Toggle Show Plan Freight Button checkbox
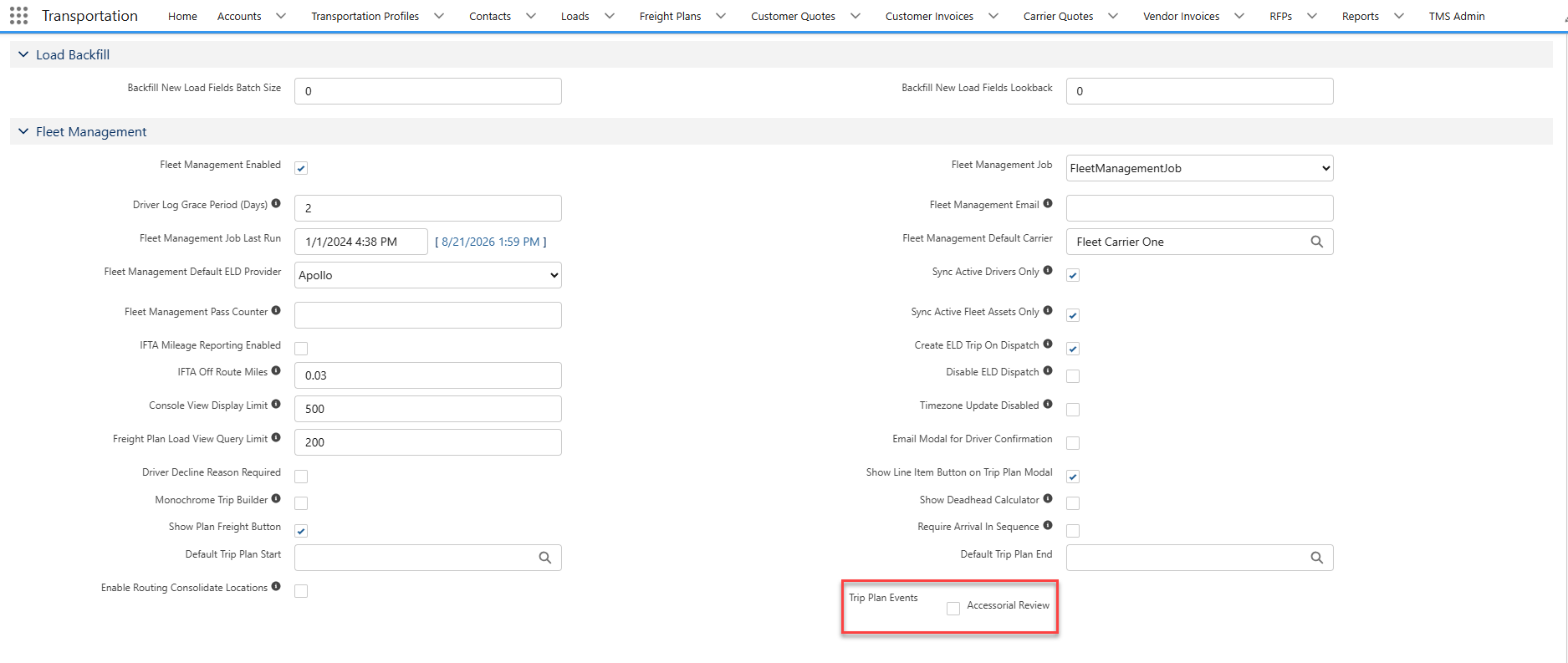Image resolution: width=1568 pixels, height=663 pixels. click(x=301, y=531)
